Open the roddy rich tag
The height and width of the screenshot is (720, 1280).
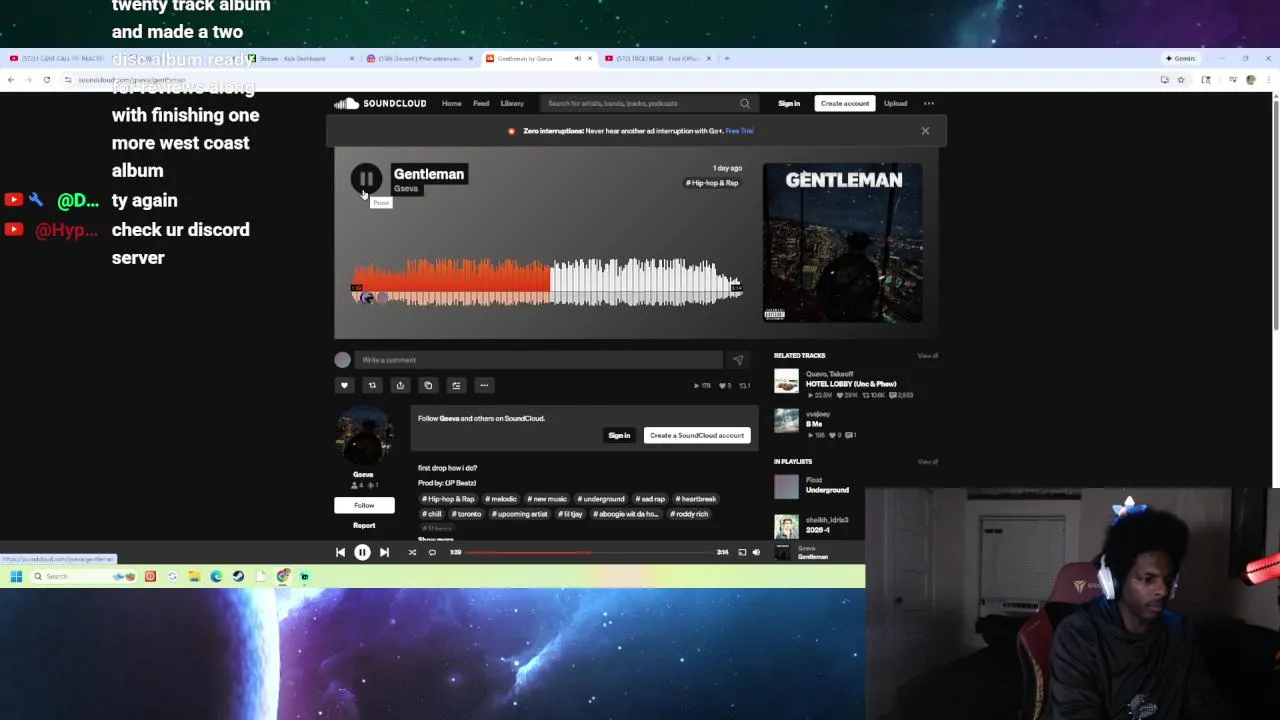(x=688, y=514)
